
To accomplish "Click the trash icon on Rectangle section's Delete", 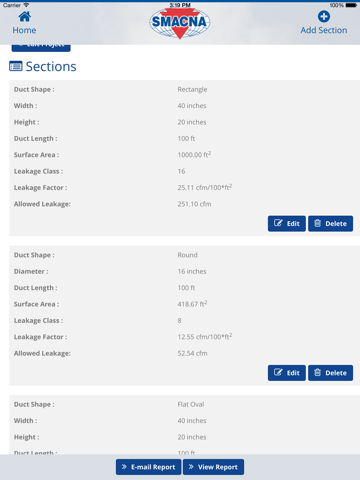I will (317, 223).
